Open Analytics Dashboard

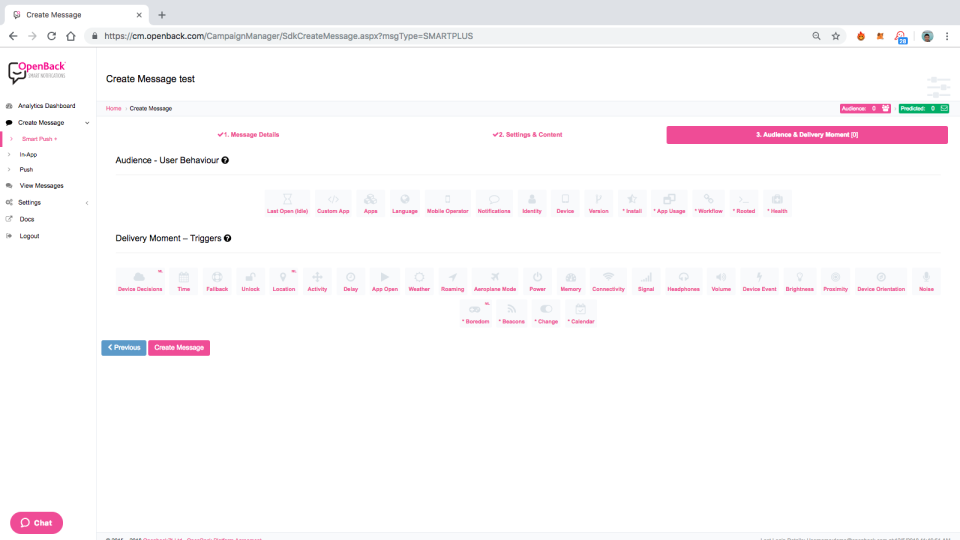point(47,106)
